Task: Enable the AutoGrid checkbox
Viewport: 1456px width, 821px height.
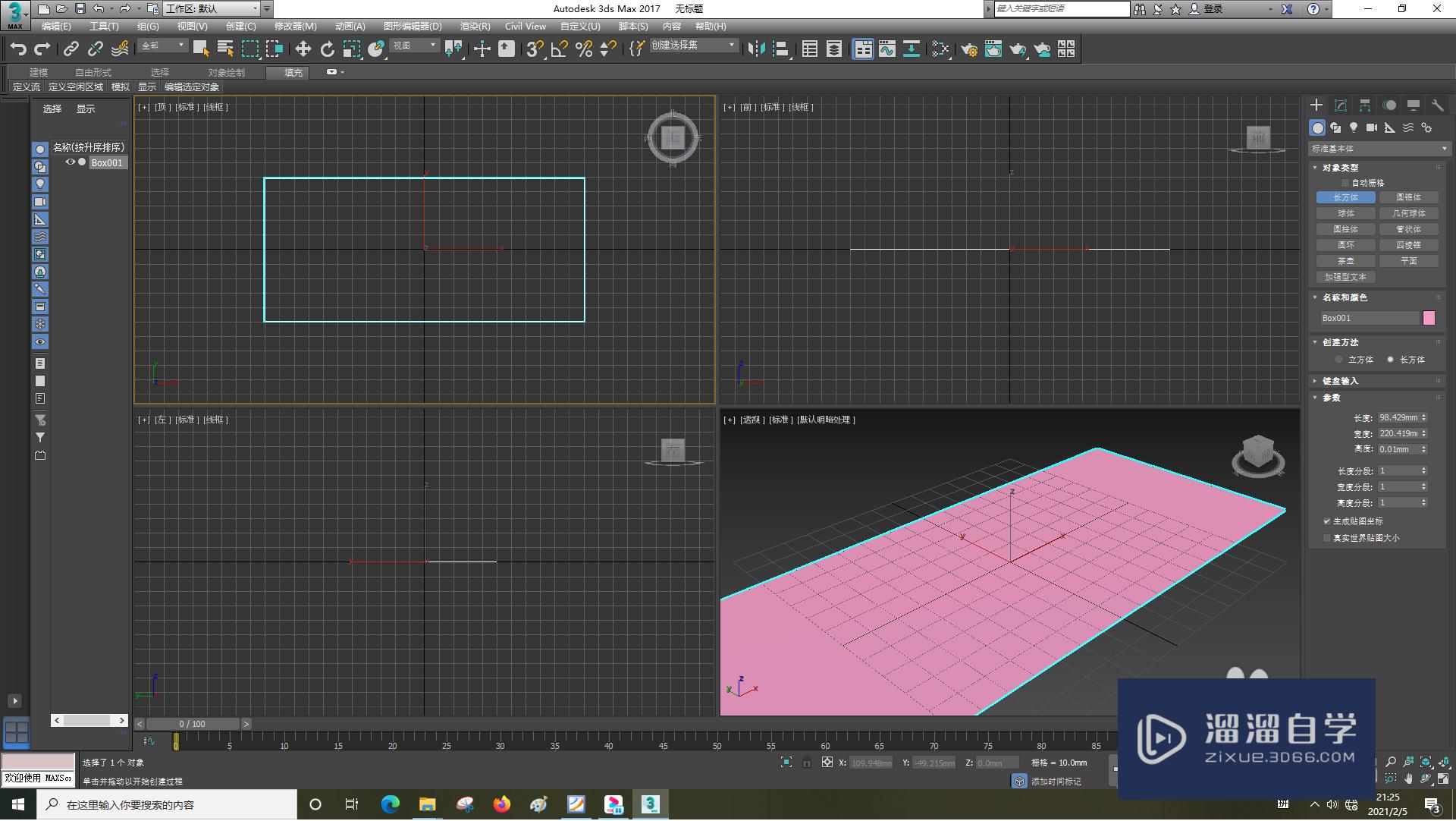Action: tap(1345, 183)
